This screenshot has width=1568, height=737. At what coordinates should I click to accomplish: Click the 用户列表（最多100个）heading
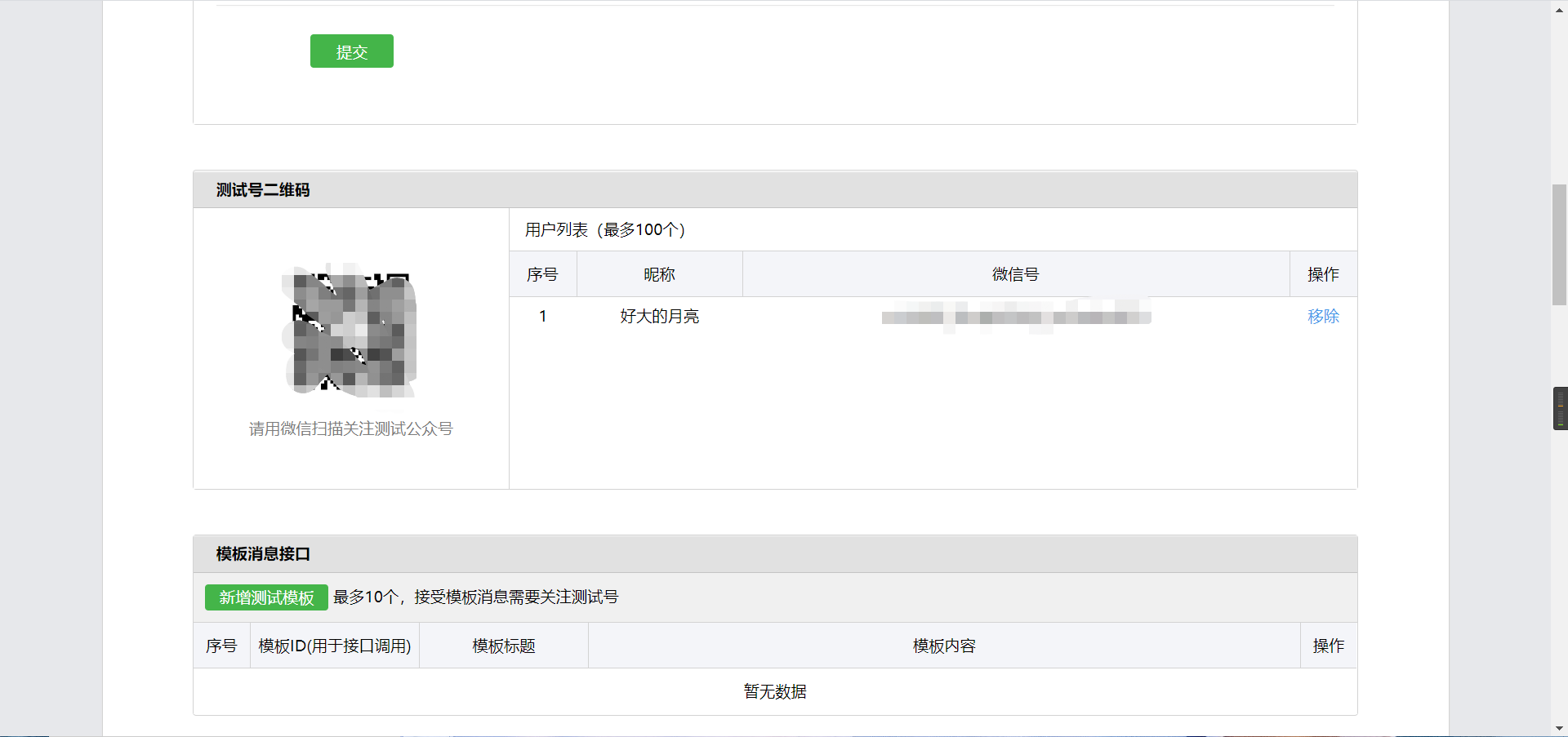pyautogui.click(x=608, y=230)
